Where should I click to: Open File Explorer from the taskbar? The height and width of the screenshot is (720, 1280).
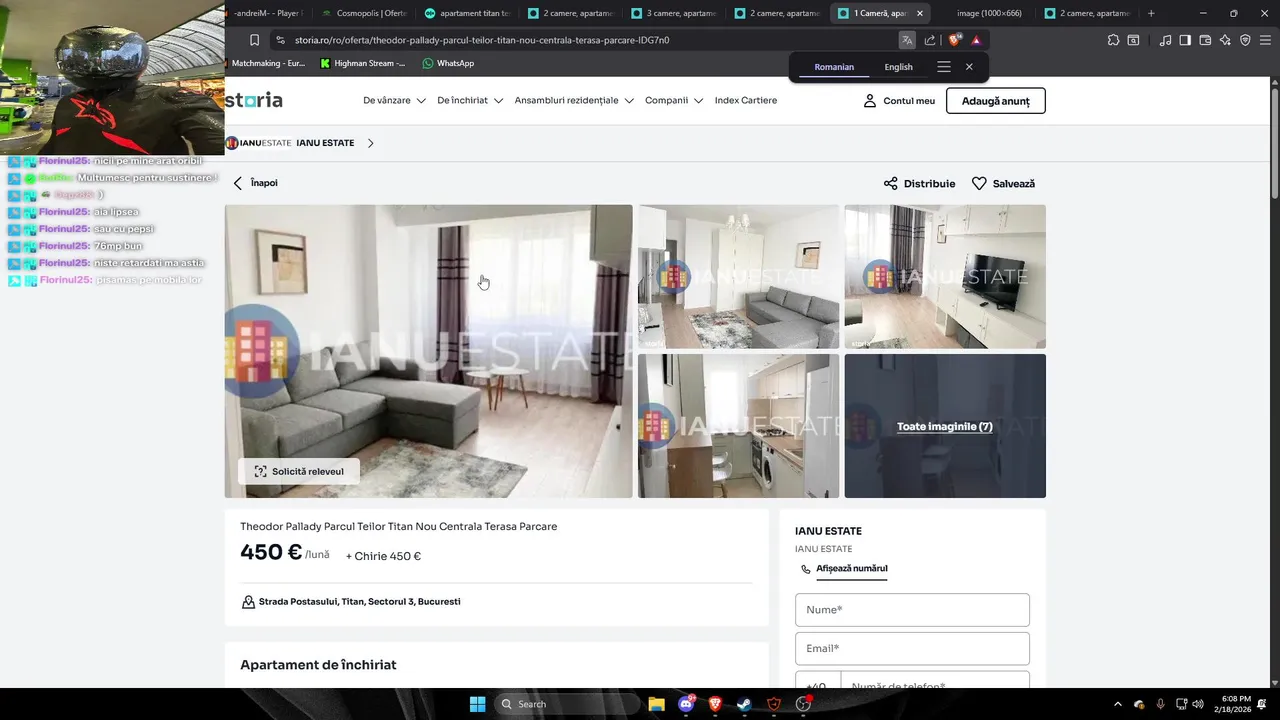[656, 704]
